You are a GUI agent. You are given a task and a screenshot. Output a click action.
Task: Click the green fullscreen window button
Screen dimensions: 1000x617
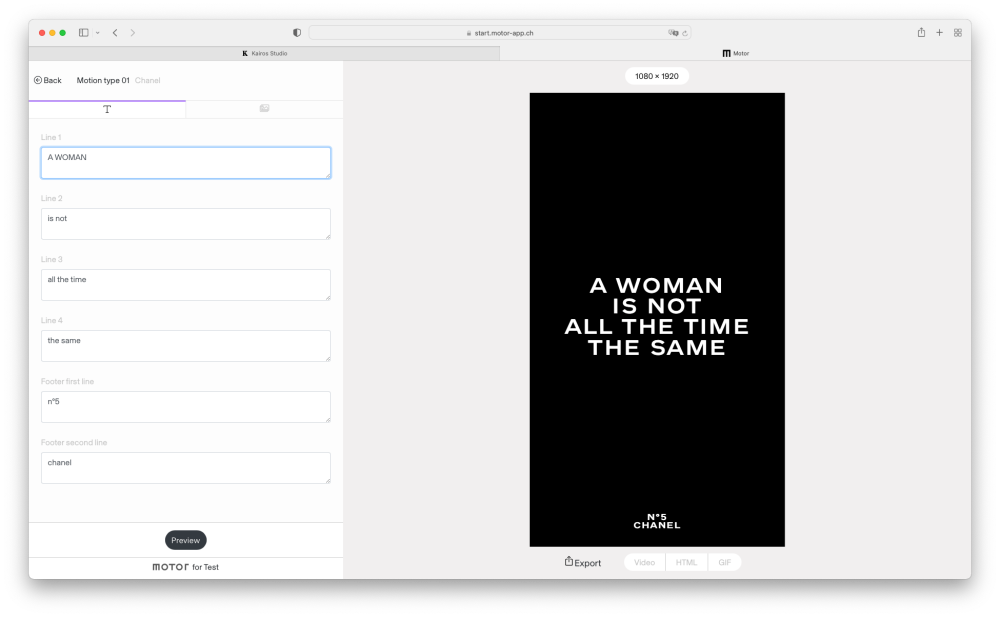coord(62,33)
